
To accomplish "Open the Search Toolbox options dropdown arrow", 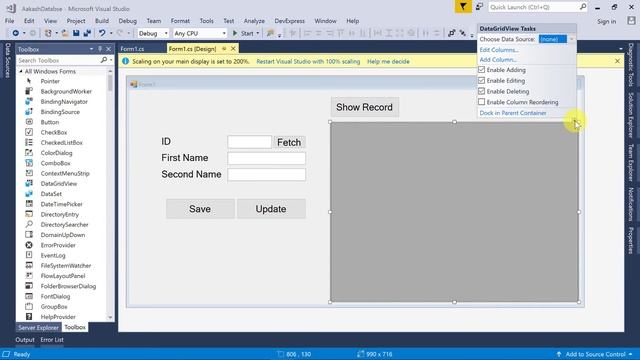I will (x=111, y=60).
